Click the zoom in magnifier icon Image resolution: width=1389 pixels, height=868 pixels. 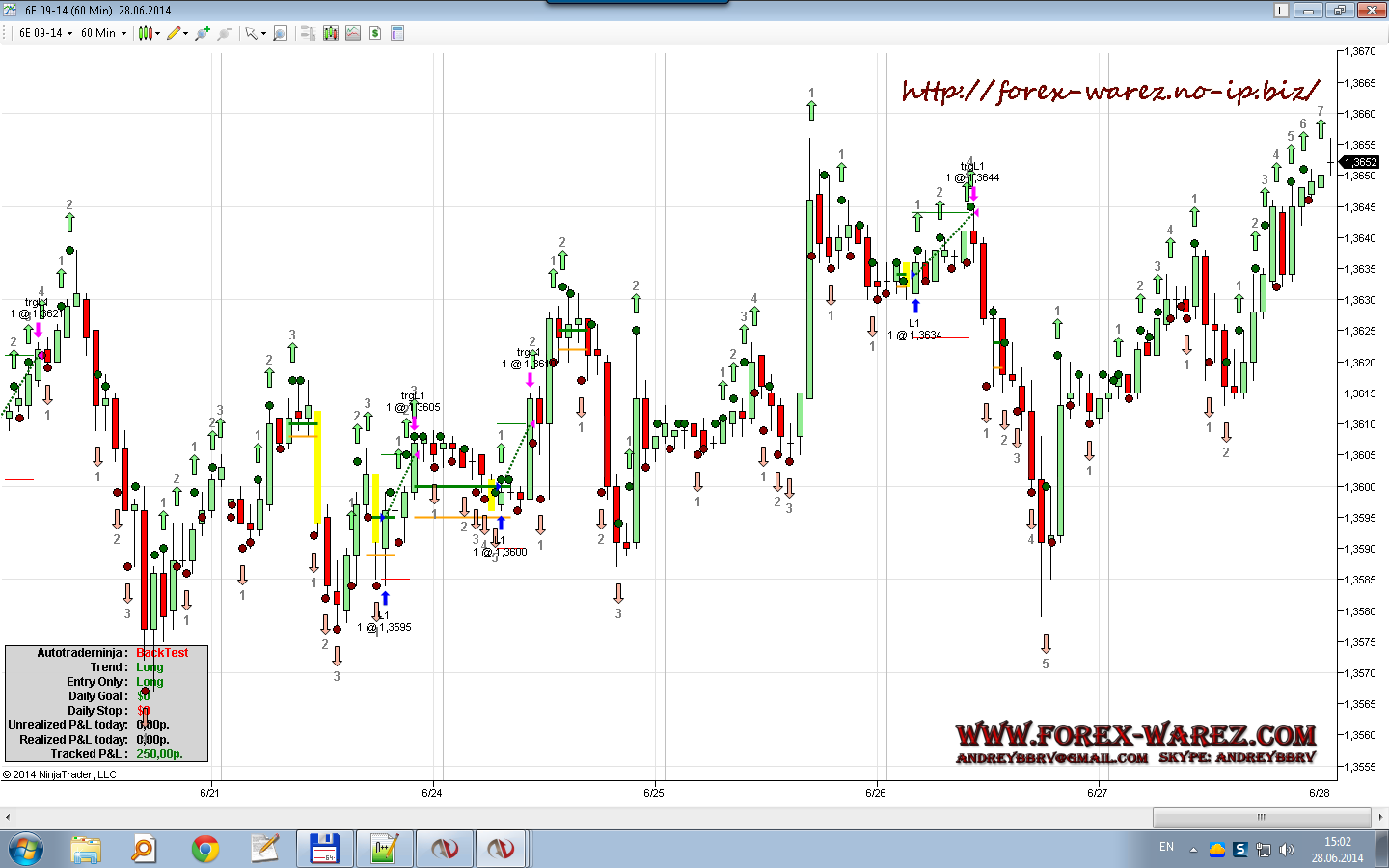202,33
